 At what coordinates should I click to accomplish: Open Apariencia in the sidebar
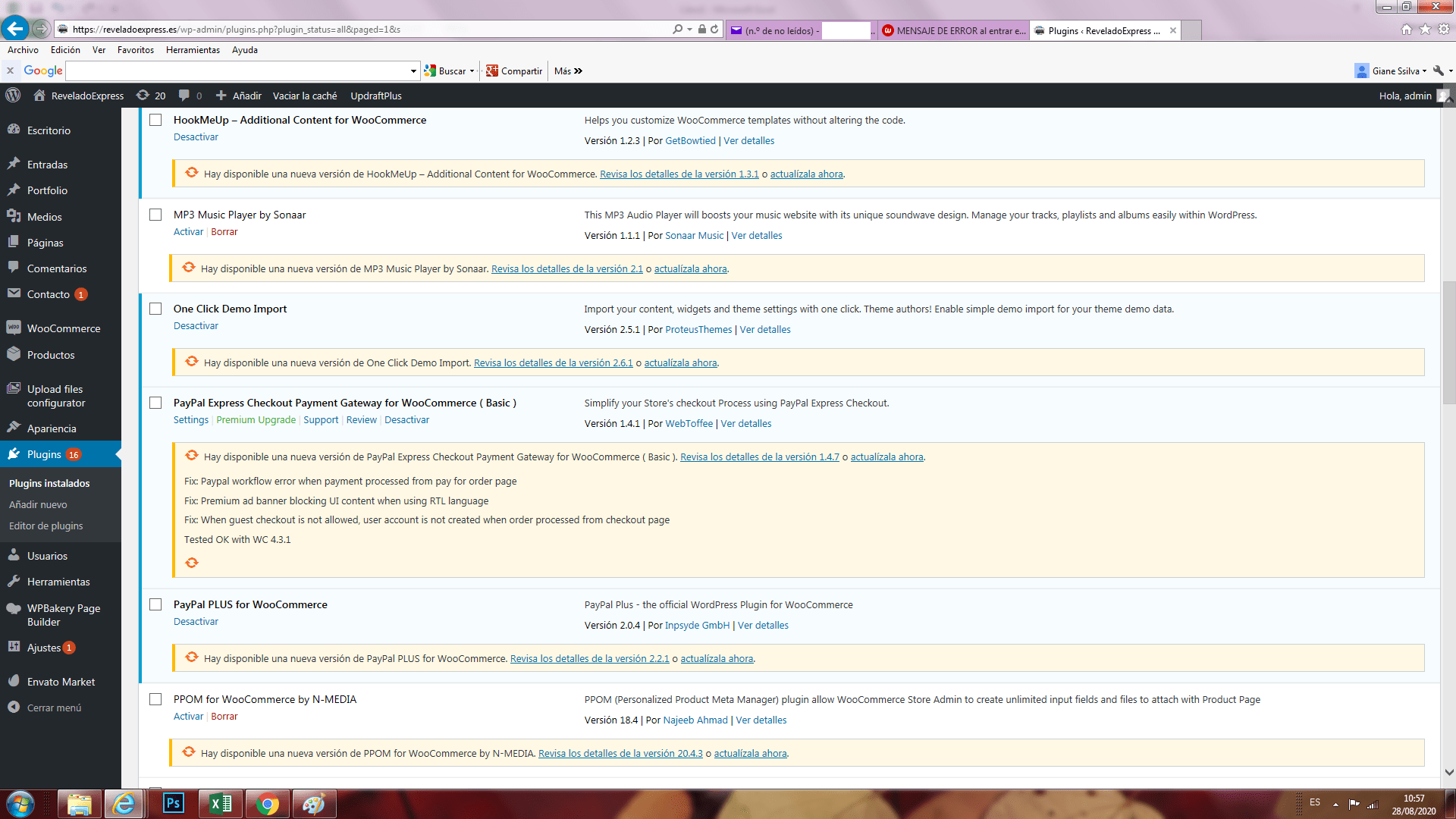tap(52, 428)
